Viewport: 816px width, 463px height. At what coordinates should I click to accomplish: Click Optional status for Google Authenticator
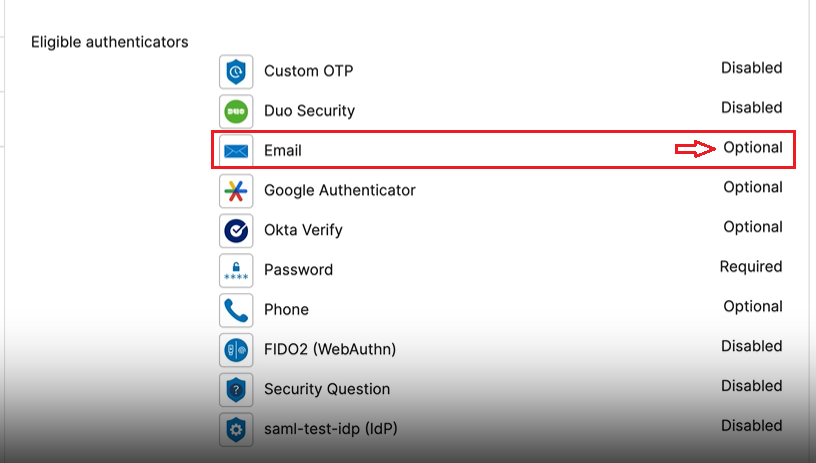(753, 187)
